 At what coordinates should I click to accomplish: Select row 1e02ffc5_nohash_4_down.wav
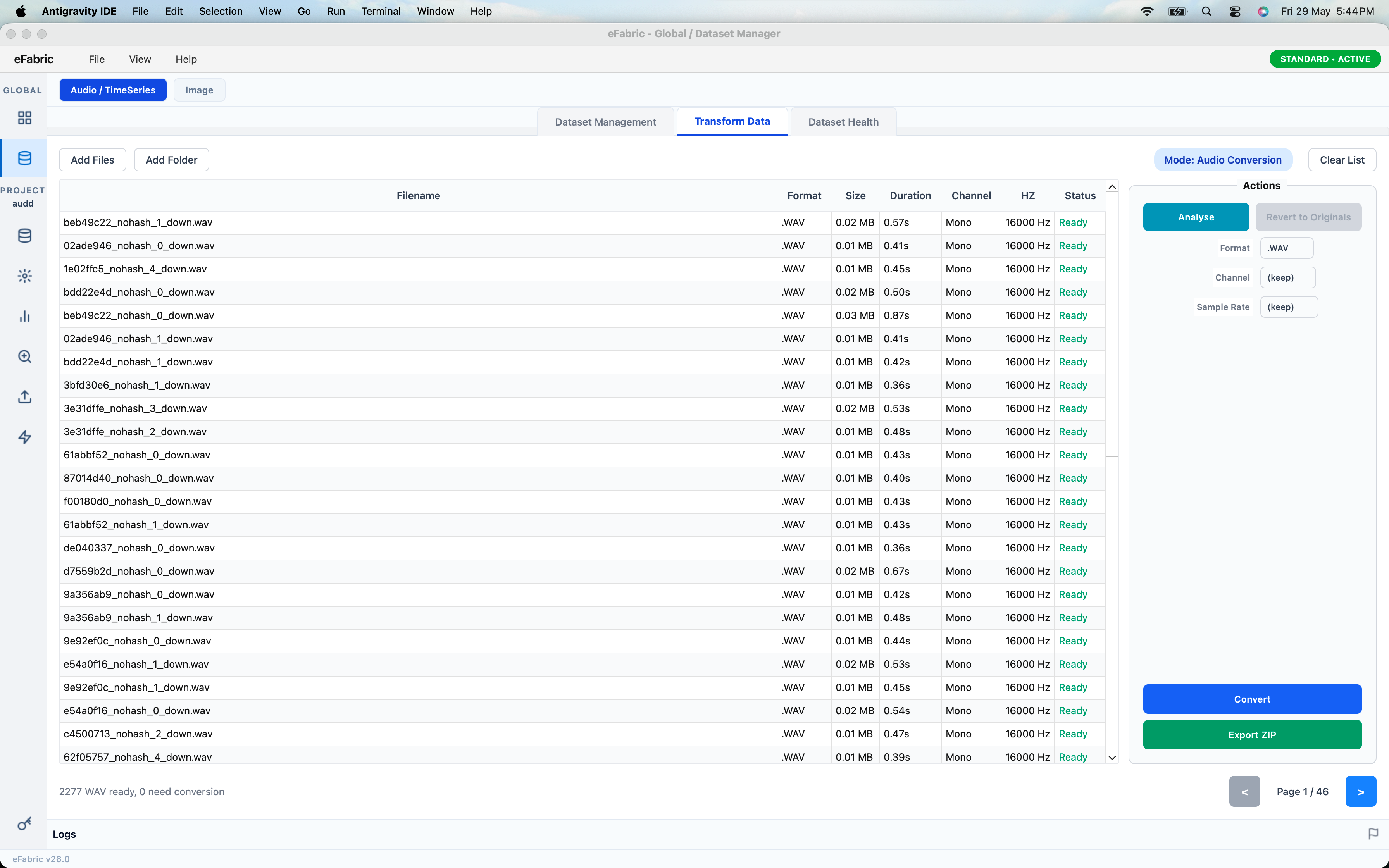582,269
